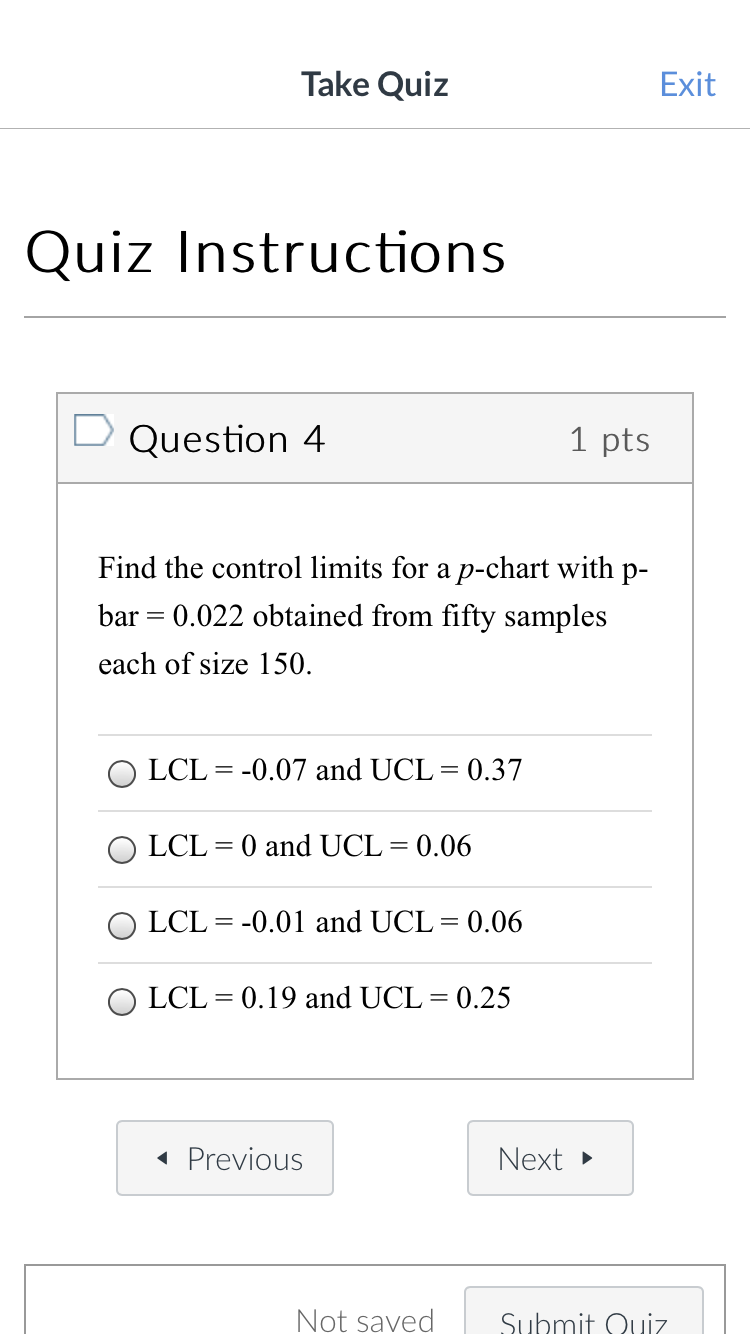The image size is (750, 1334).
Task: Go to the previous question
Action: [x=224, y=1158]
